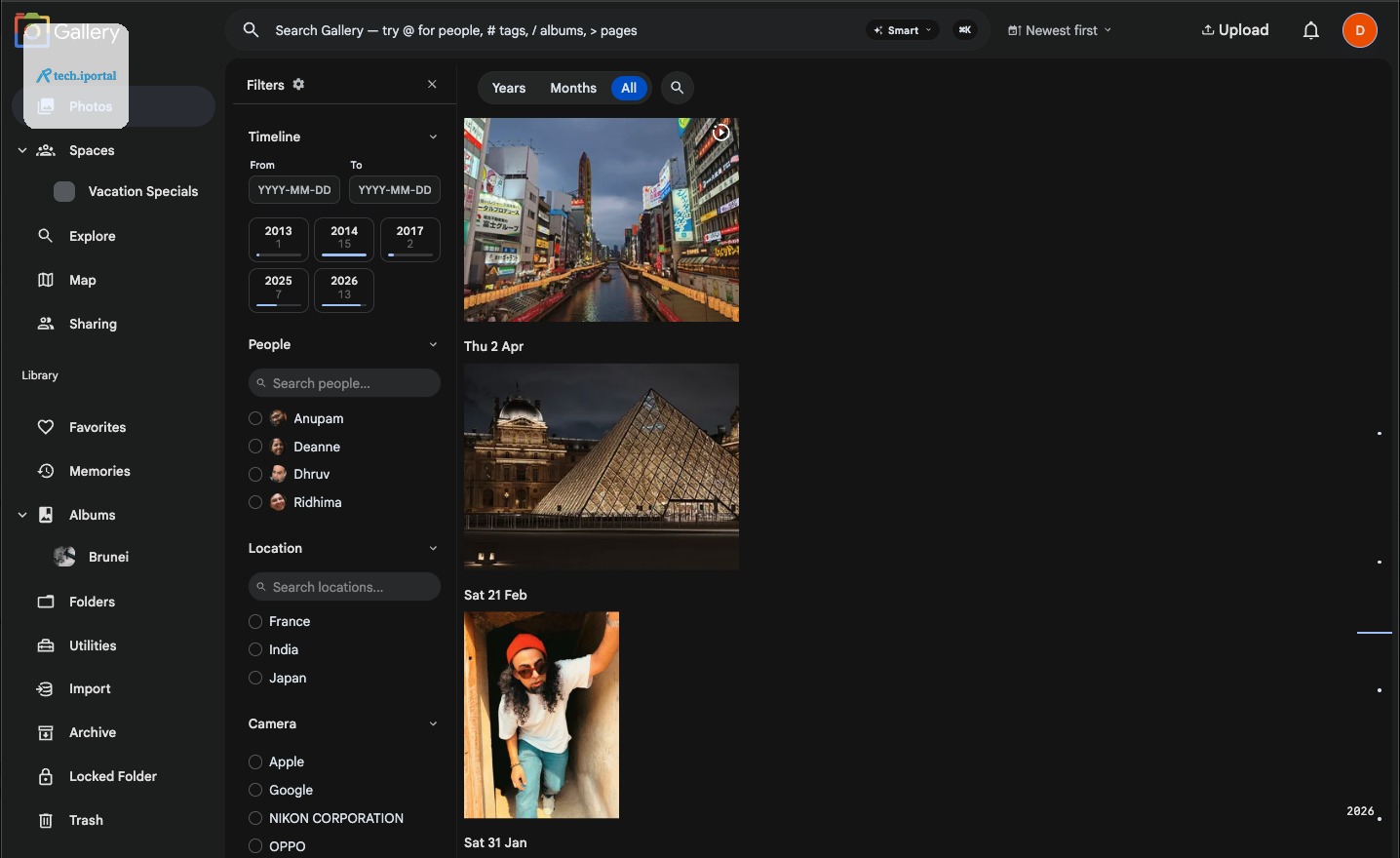This screenshot has height=858, width=1400.
Task: Open the Locked Folder padlock icon
Action: point(46,776)
